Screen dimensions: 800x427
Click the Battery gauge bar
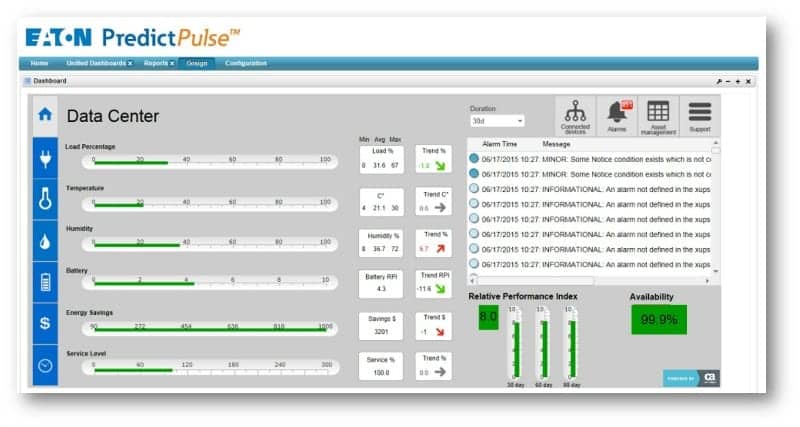click(x=210, y=282)
